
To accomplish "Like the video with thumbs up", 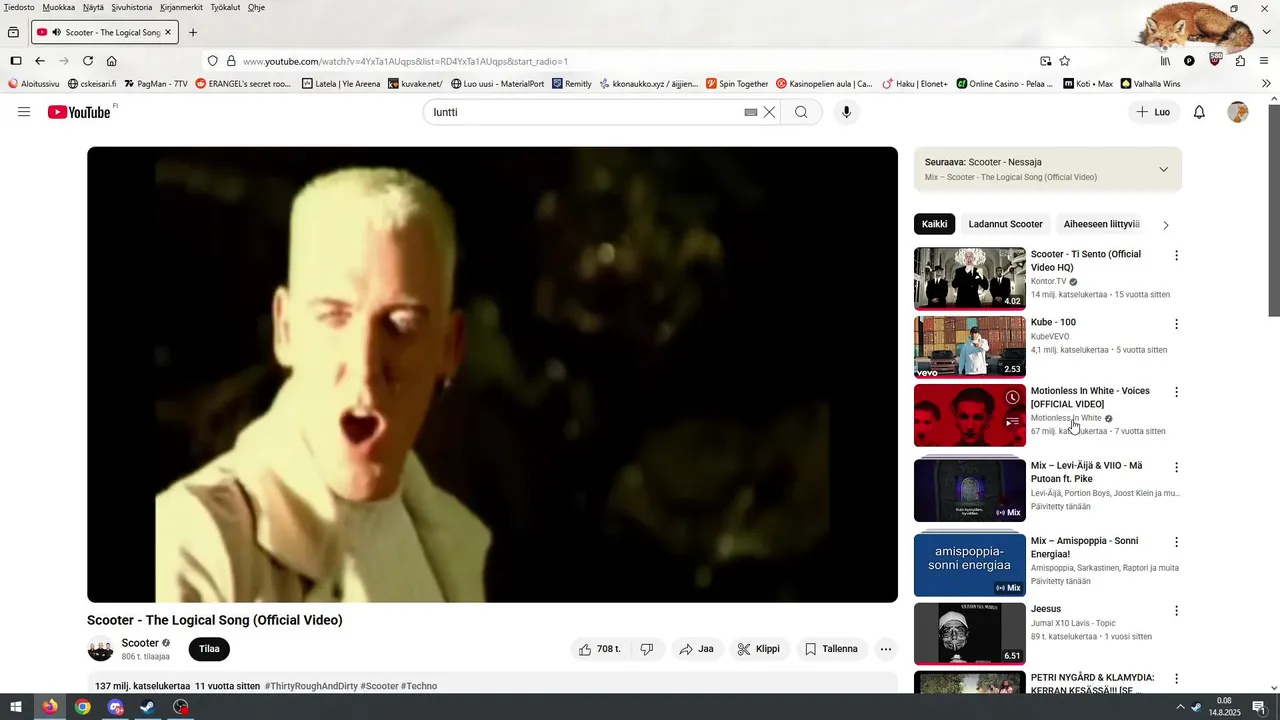I will pyautogui.click(x=599, y=649).
